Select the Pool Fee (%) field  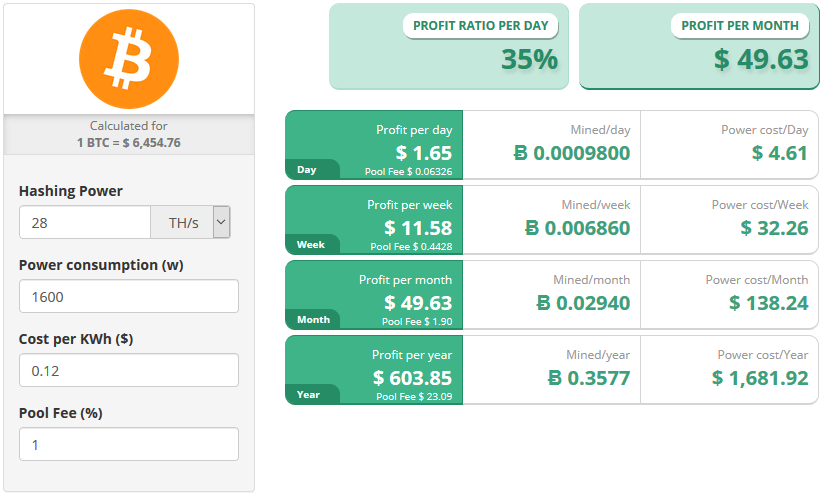click(128, 444)
